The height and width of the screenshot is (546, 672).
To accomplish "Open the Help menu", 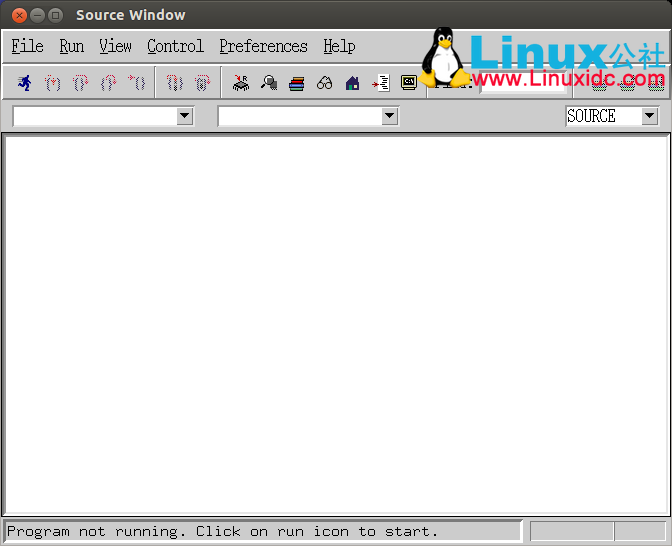I will 339,46.
